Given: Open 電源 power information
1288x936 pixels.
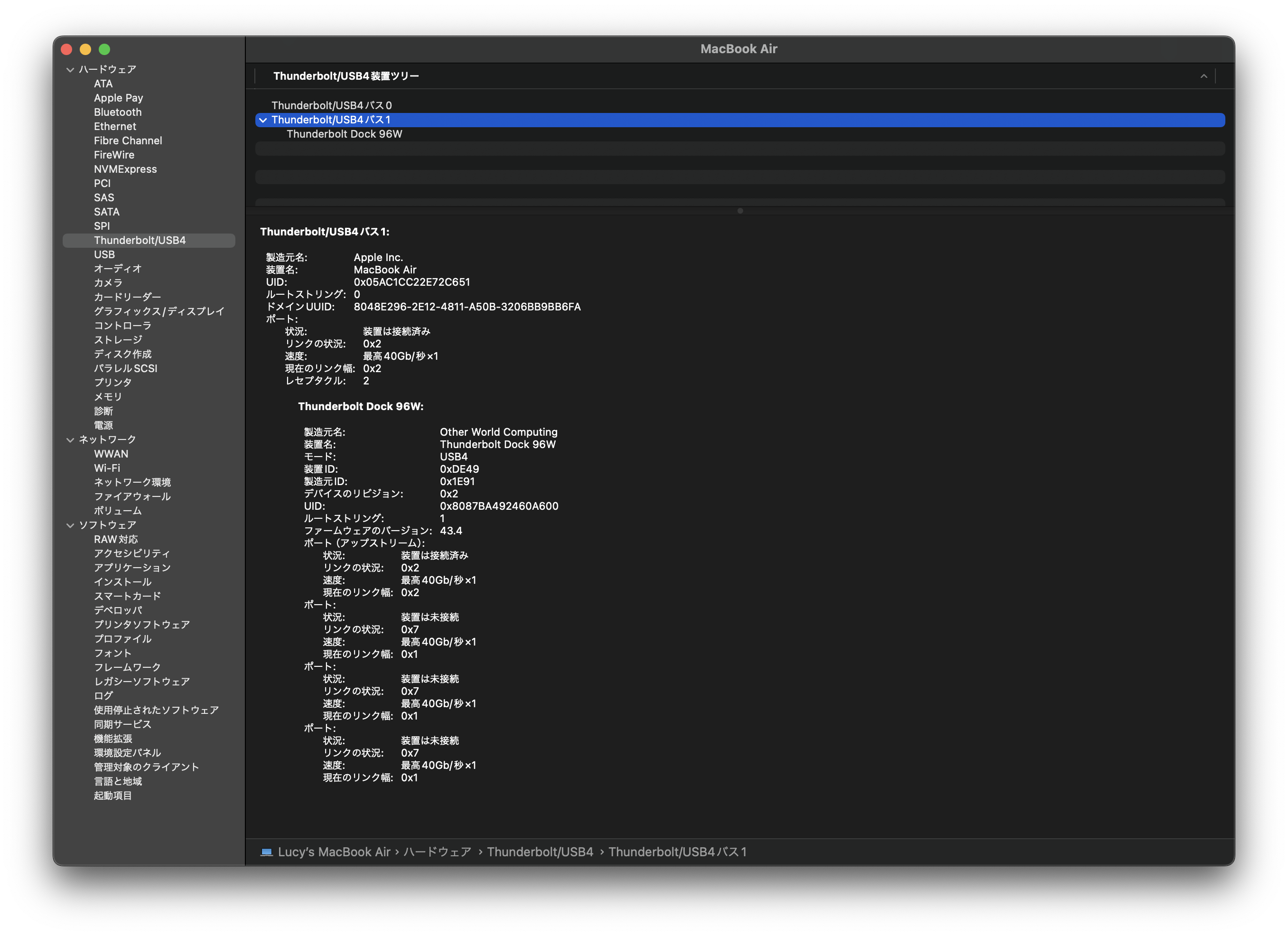Looking at the screenshot, I should (103, 425).
